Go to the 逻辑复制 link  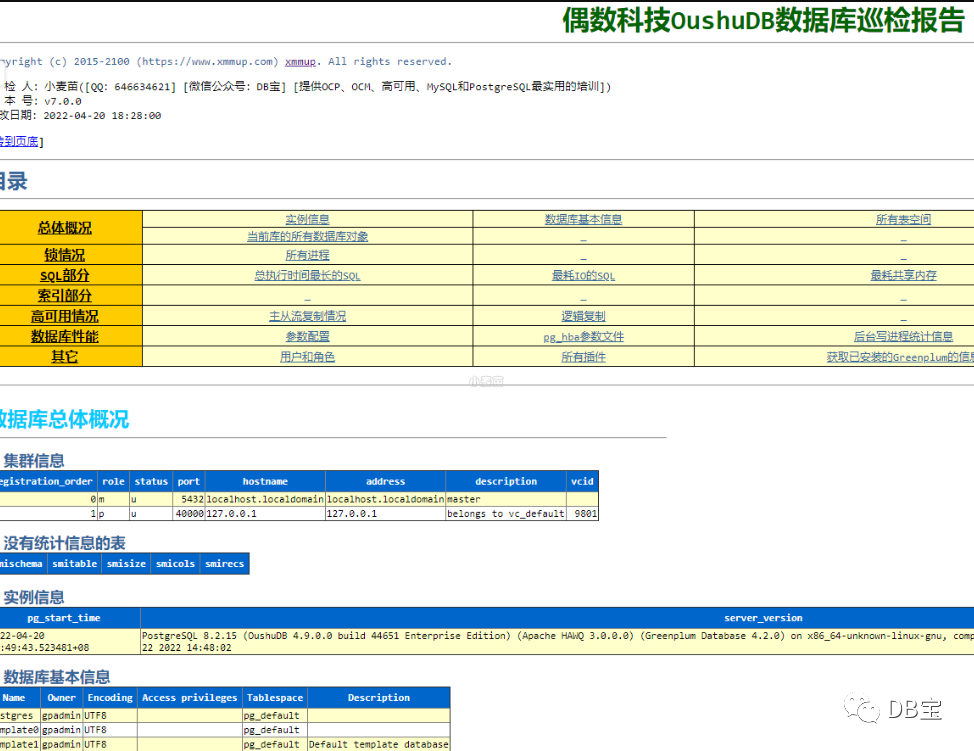pyautogui.click(x=583, y=316)
